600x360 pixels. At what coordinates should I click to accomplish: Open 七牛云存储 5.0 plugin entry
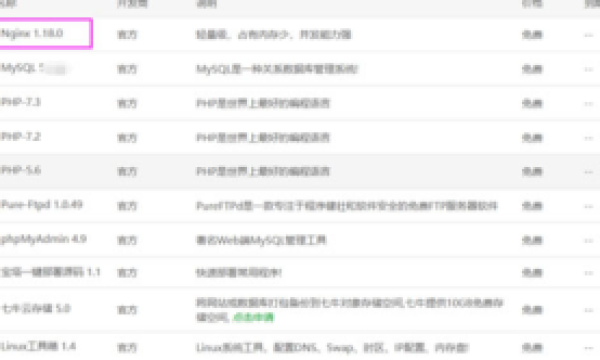coord(36,308)
